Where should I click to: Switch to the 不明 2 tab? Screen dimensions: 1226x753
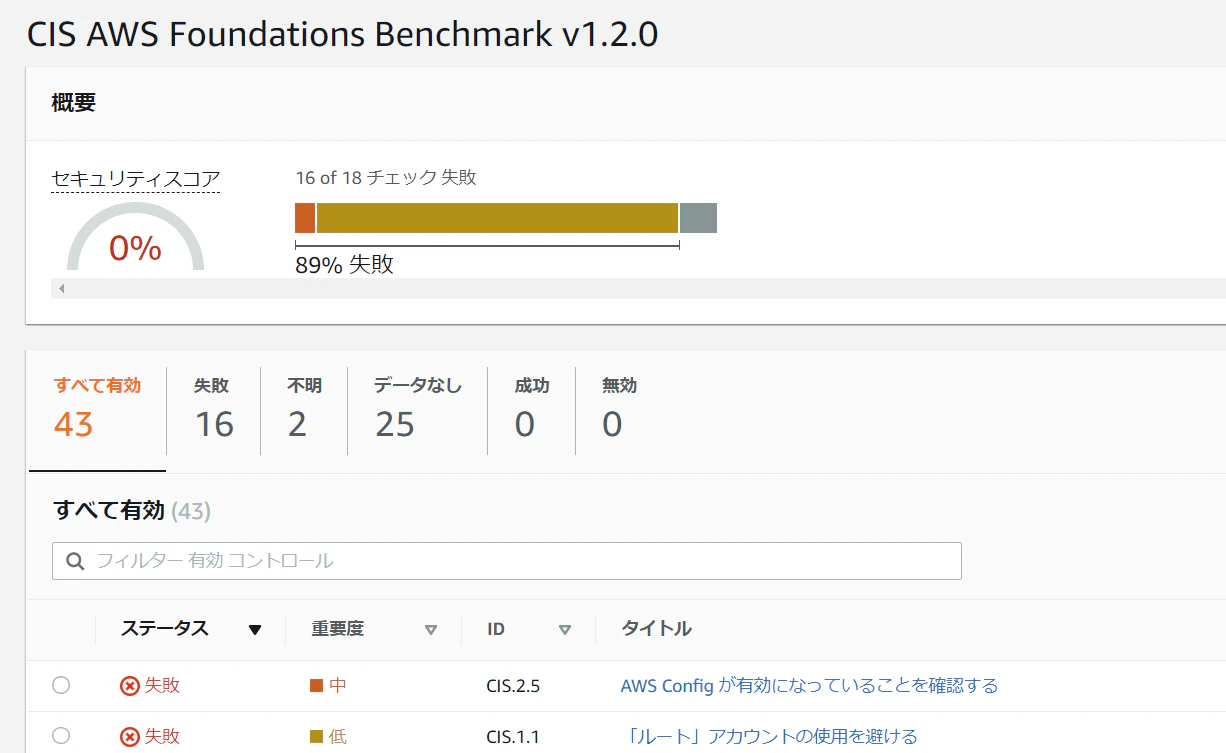coord(305,410)
